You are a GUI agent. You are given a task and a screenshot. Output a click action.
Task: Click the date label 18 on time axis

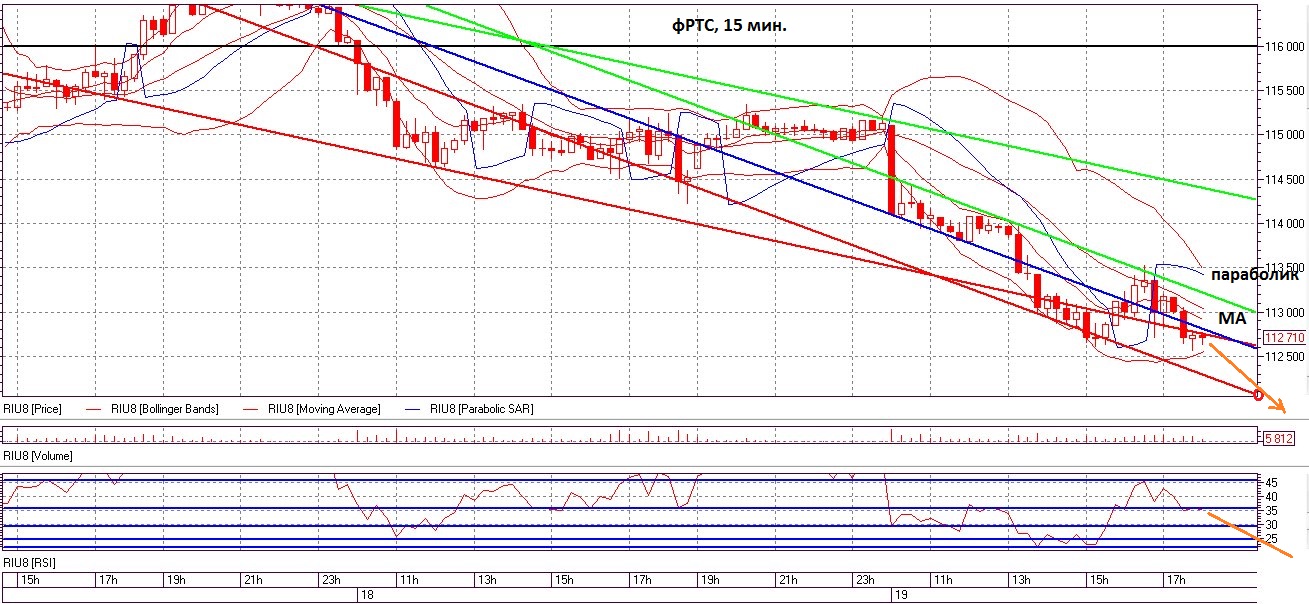pyautogui.click(x=365, y=594)
